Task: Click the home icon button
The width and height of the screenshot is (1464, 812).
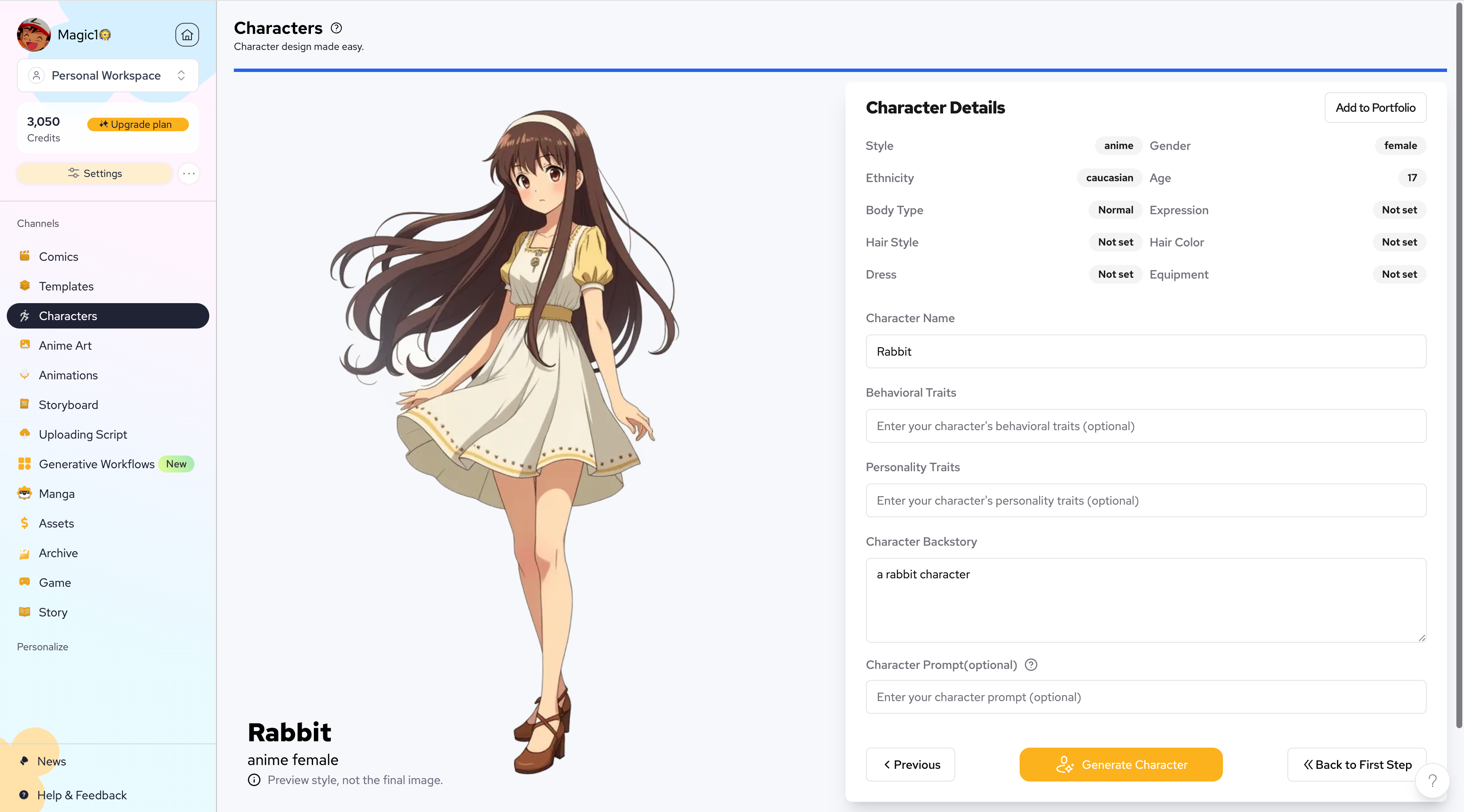Action: coord(187,35)
